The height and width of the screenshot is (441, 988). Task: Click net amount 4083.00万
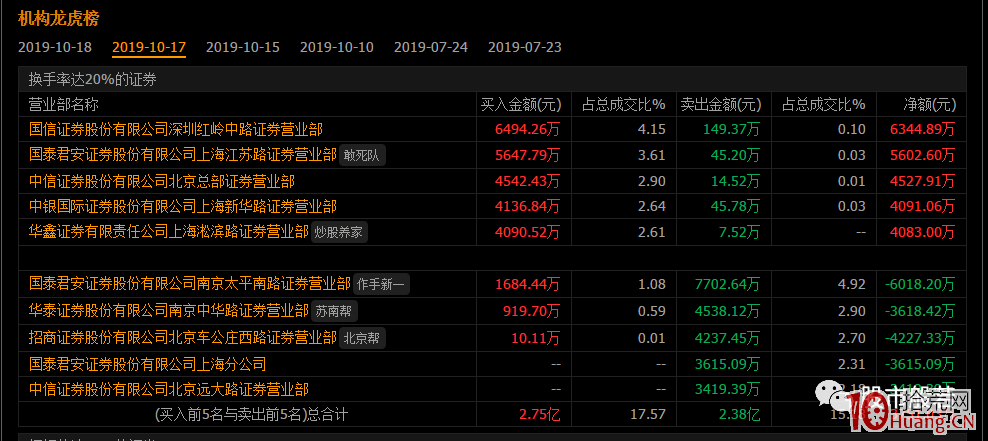(x=922, y=232)
